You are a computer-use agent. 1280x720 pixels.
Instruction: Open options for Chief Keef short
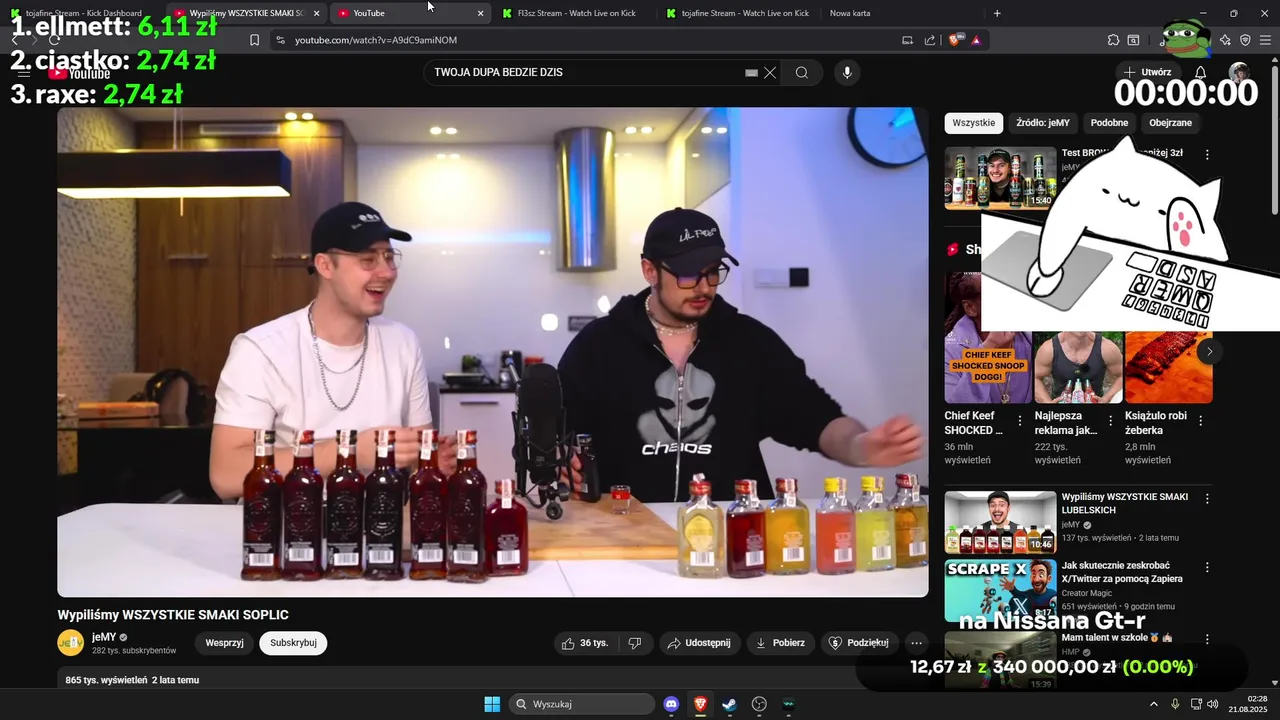pyautogui.click(x=1020, y=421)
